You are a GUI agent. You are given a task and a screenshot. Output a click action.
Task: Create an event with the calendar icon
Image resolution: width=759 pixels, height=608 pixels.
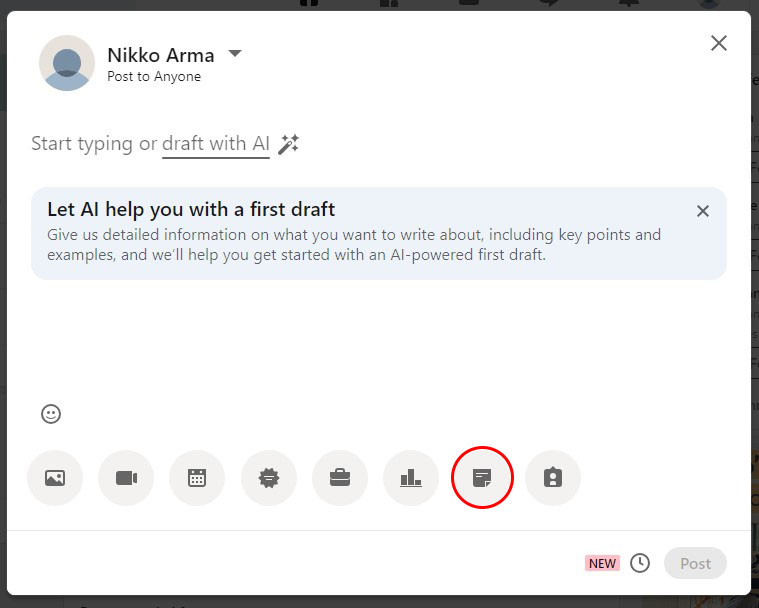[197, 478]
